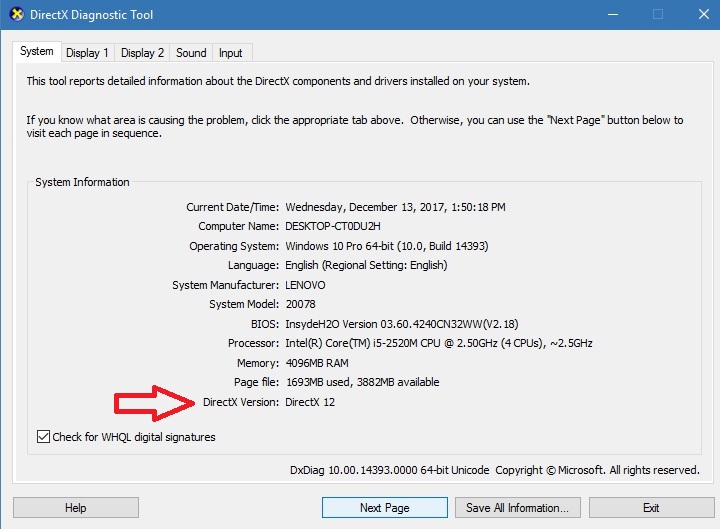Viewport: 720px width, 532px height.
Task: Open the Display 1 tab
Action: 87,53
